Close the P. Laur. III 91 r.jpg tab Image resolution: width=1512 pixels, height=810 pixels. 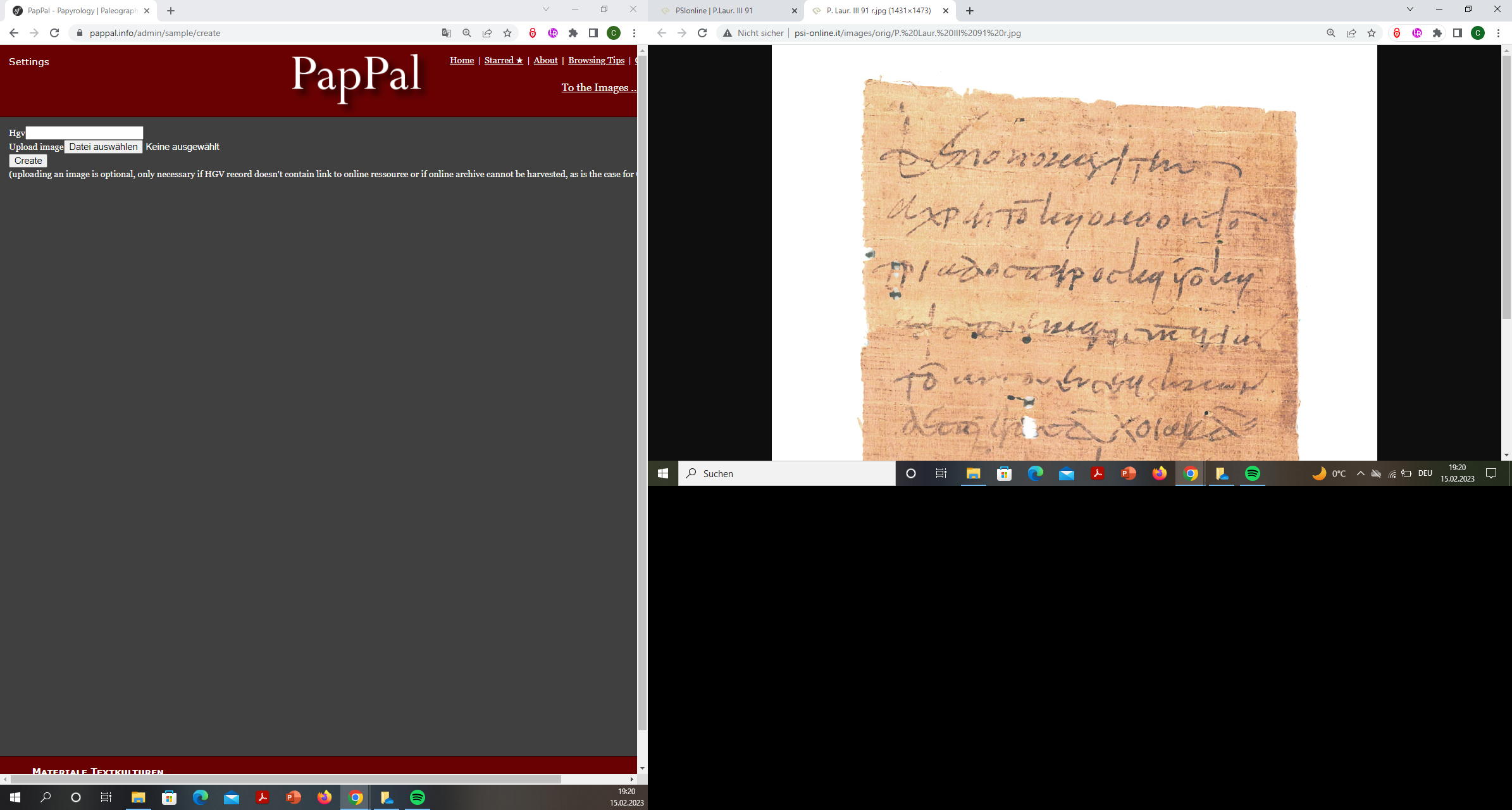[x=946, y=11]
